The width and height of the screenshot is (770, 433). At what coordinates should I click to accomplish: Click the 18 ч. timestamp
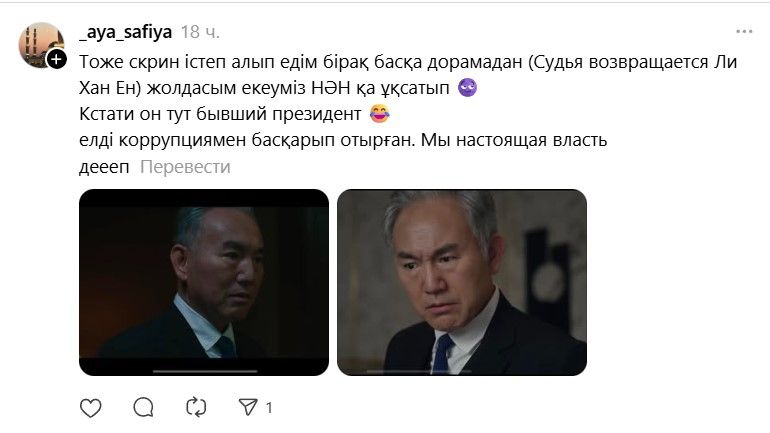[200, 32]
